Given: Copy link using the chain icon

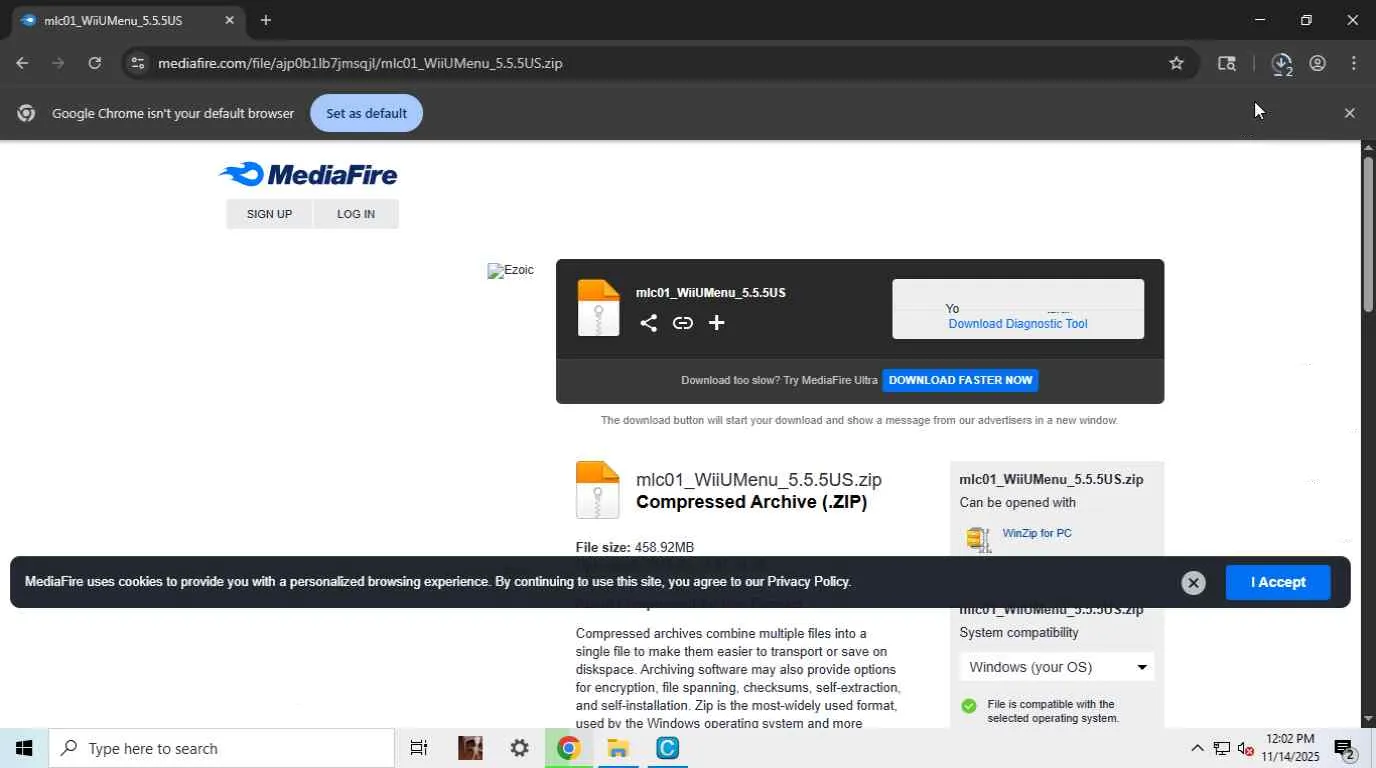Looking at the screenshot, I should click(x=683, y=322).
